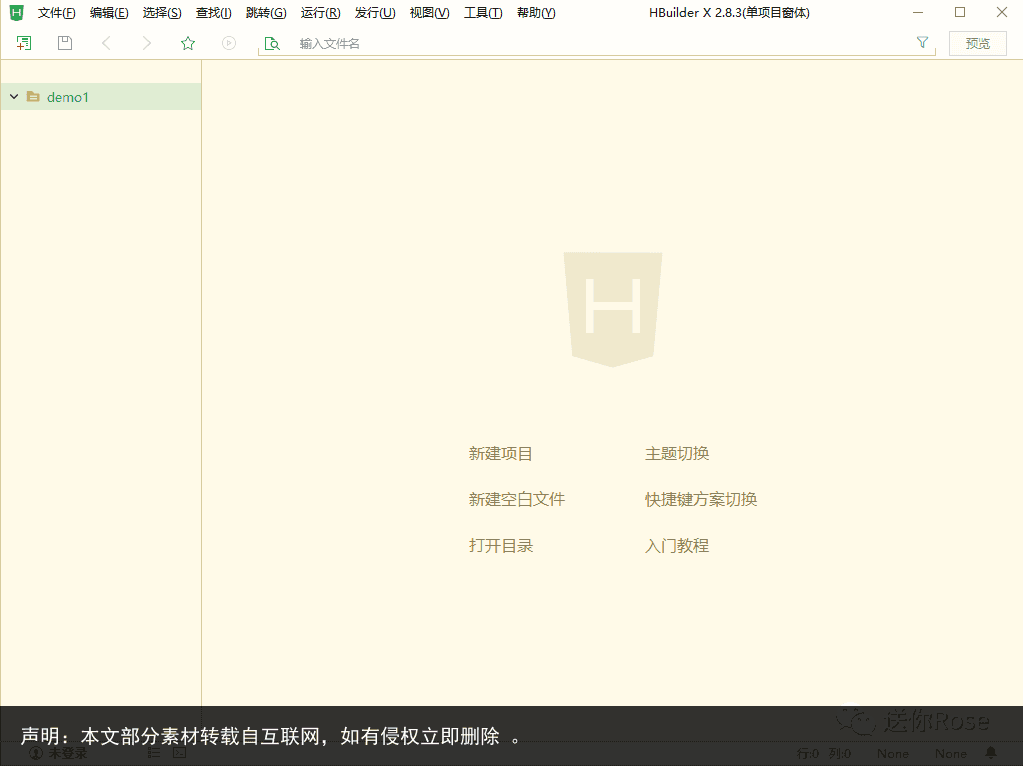Close the HBuilder X window
Viewport: 1023px width, 766px height.
[1002, 12]
